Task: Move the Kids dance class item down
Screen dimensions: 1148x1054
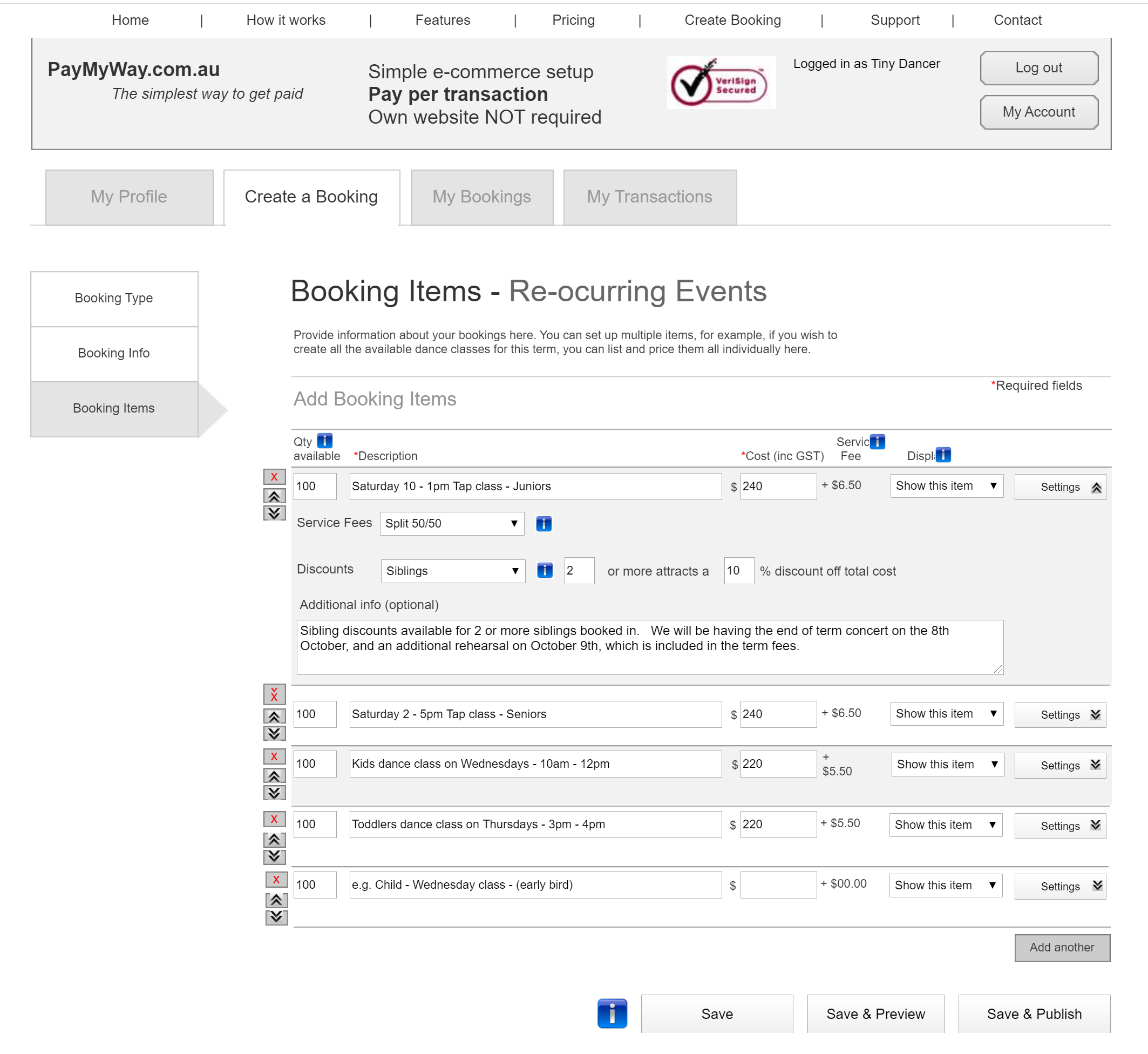Action: 274,793
